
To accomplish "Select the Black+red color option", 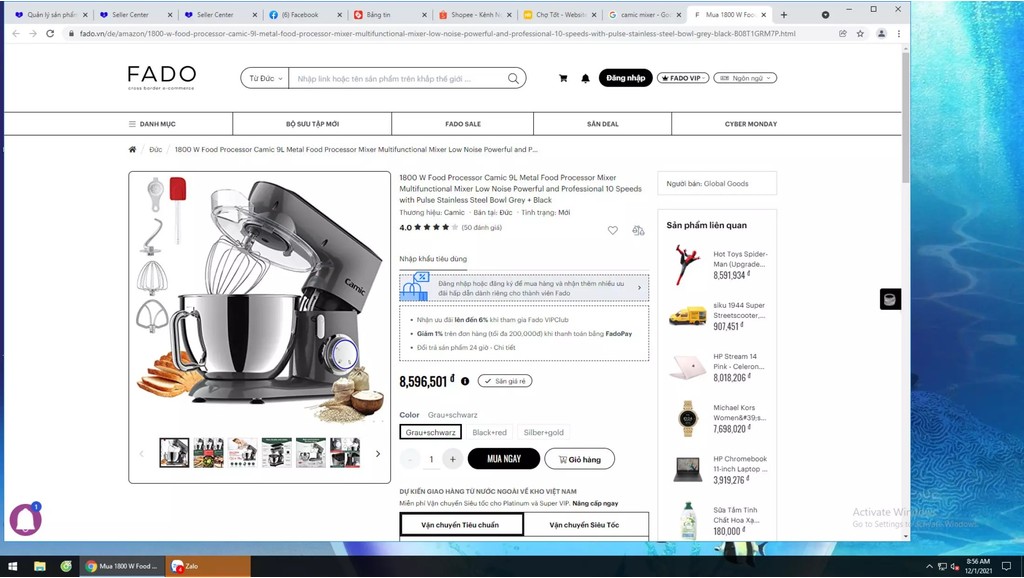I will 489,432.
